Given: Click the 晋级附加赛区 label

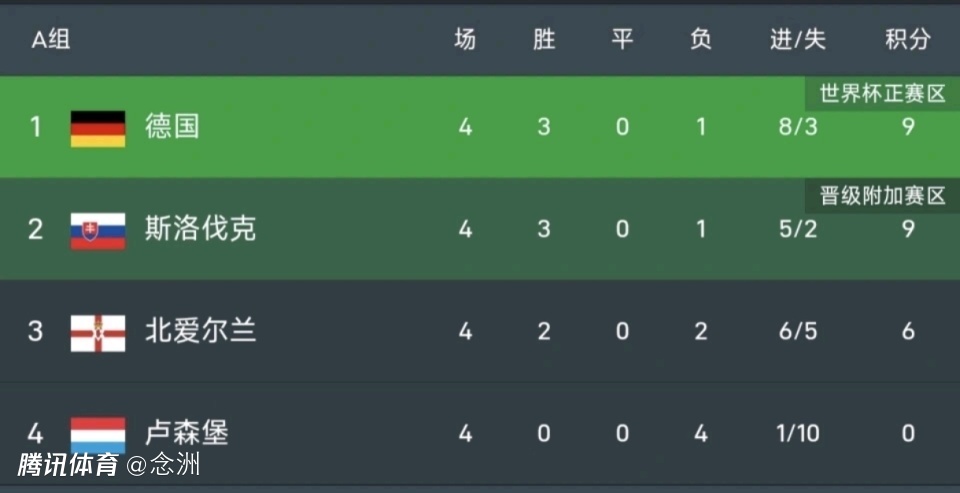Looking at the screenshot, I should (x=882, y=196).
